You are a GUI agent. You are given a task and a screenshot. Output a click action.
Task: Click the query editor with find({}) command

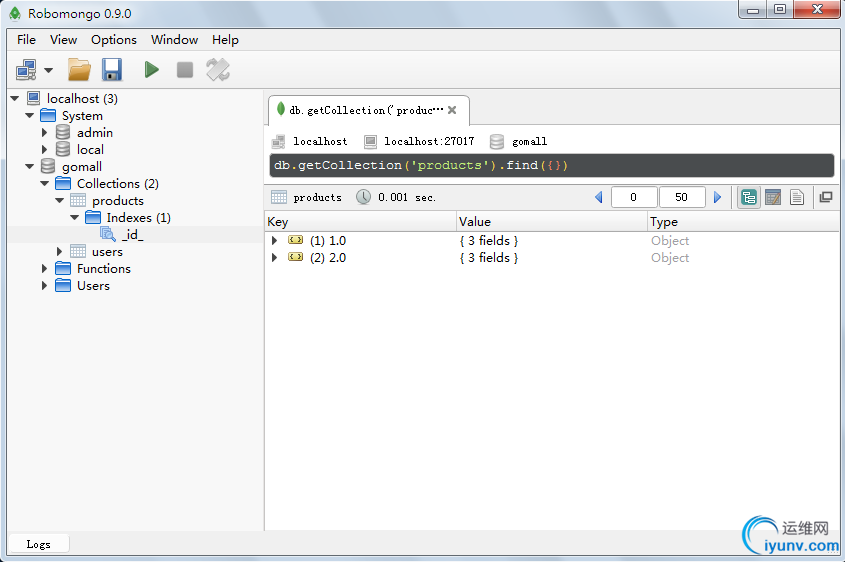pyautogui.click(x=552, y=165)
